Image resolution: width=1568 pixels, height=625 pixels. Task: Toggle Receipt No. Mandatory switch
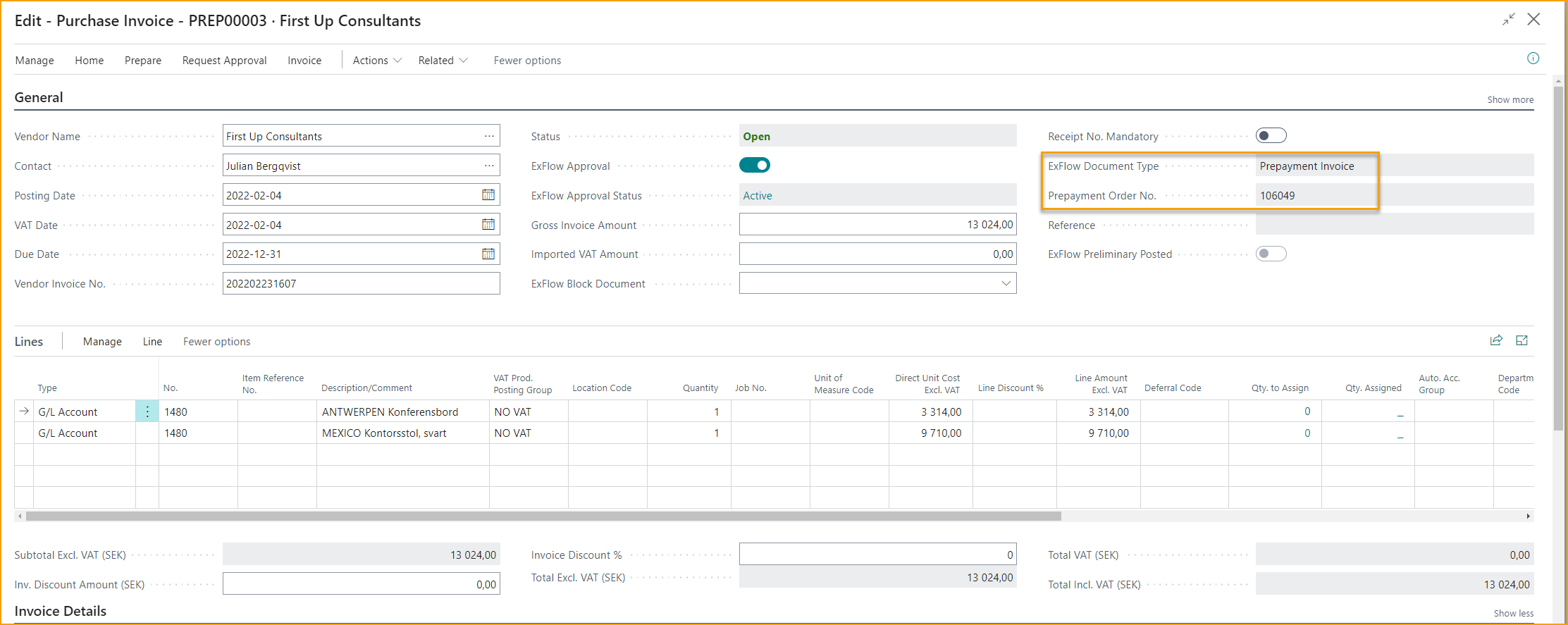pyautogui.click(x=1271, y=135)
